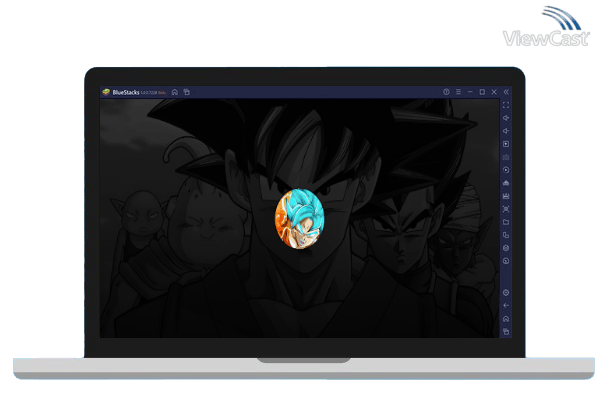The width and height of the screenshot is (602, 414).
Task: Open multi-instance manager overlapping squares icon
Action: click(x=506, y=235)
